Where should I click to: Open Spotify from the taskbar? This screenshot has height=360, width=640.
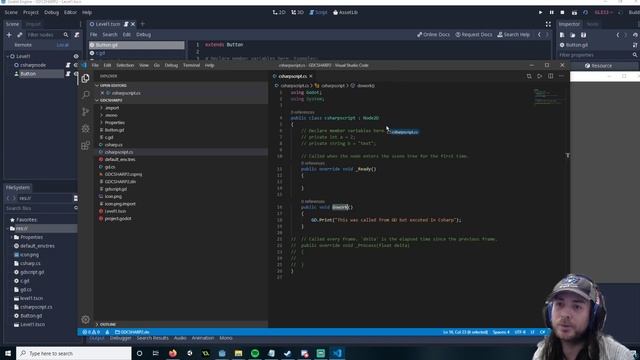[255, 353]
